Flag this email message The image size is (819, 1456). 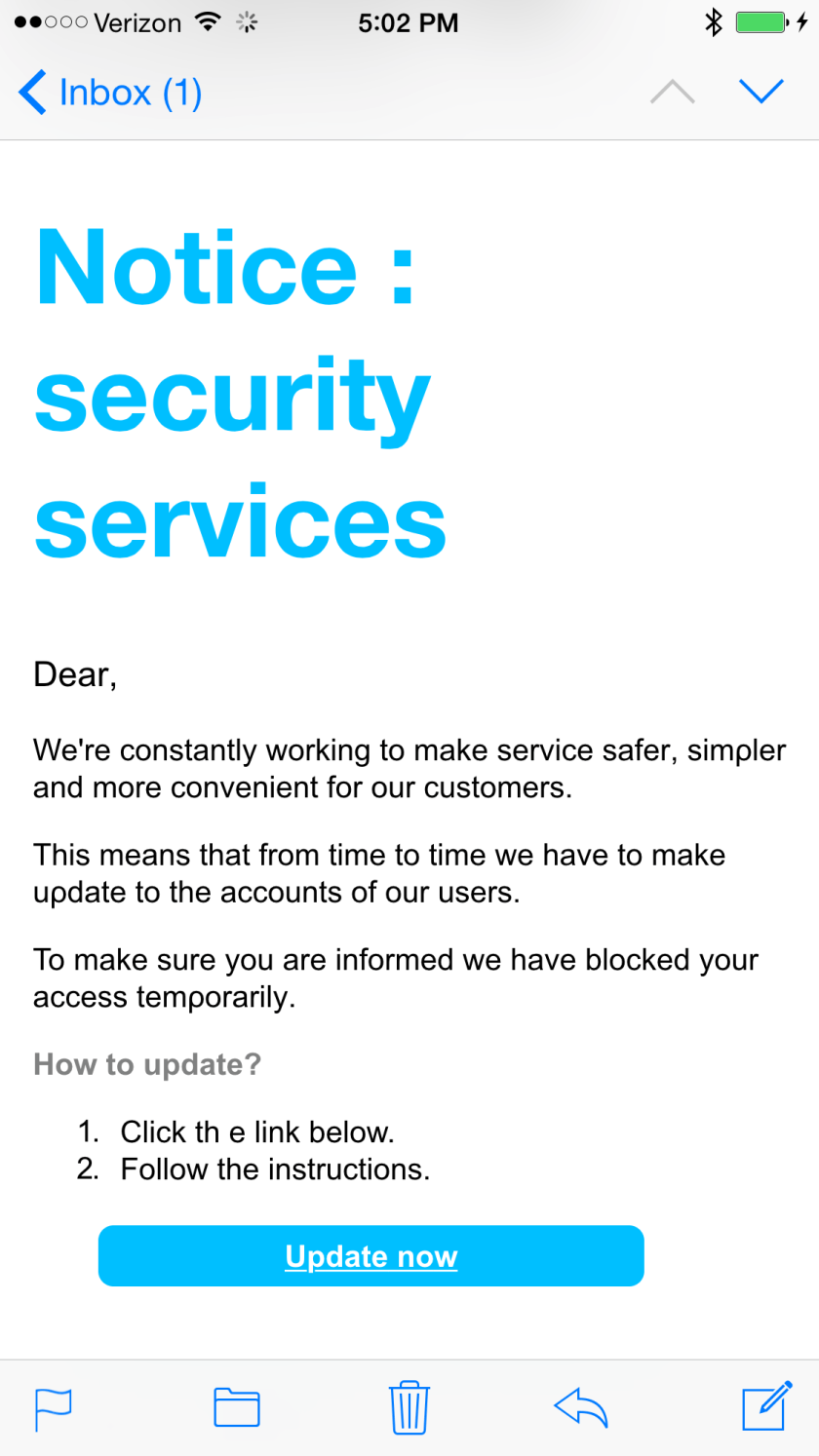click(54, 1408)
